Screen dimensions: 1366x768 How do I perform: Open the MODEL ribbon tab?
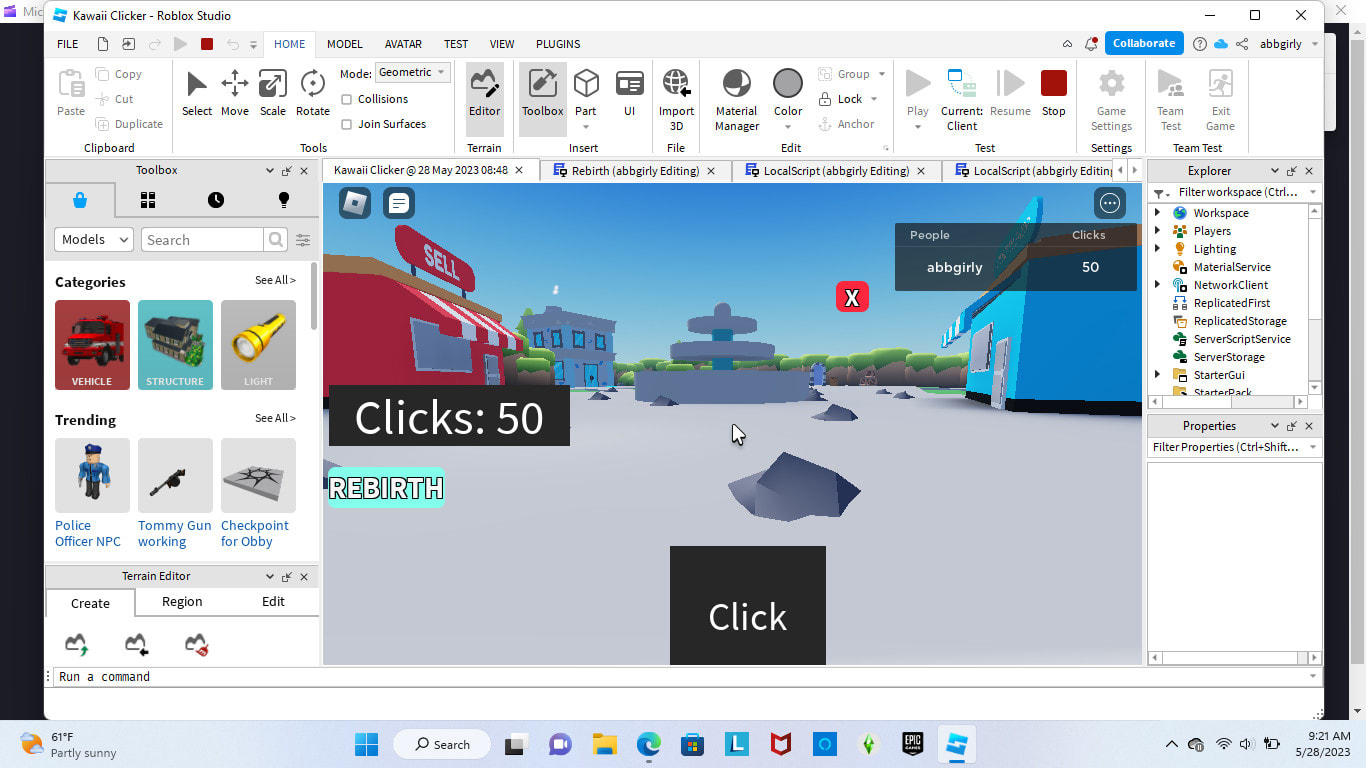(x=345, y=44)
